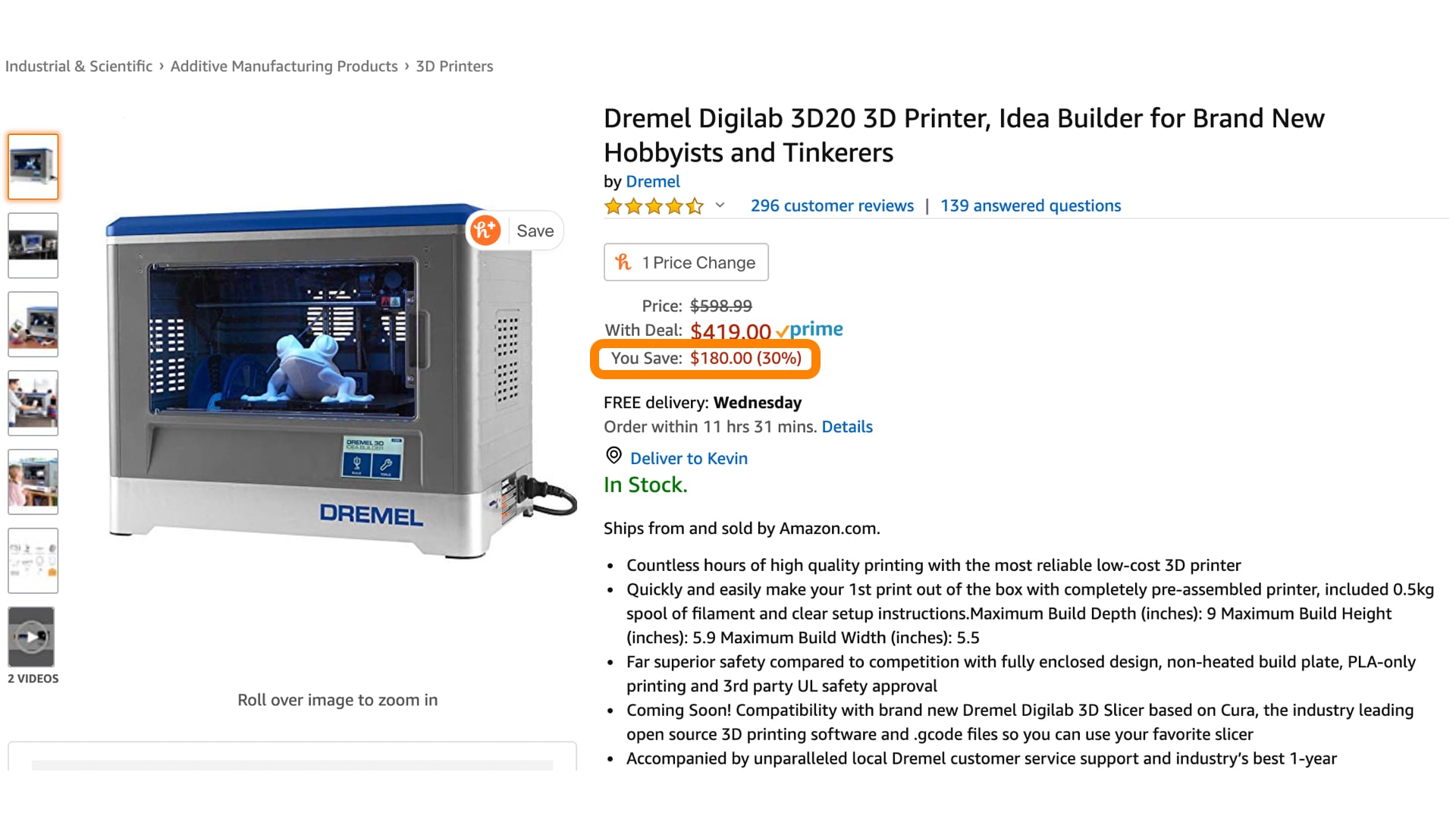Click the star rating icons
1456x819 pixels.
(x=654, y=206)
